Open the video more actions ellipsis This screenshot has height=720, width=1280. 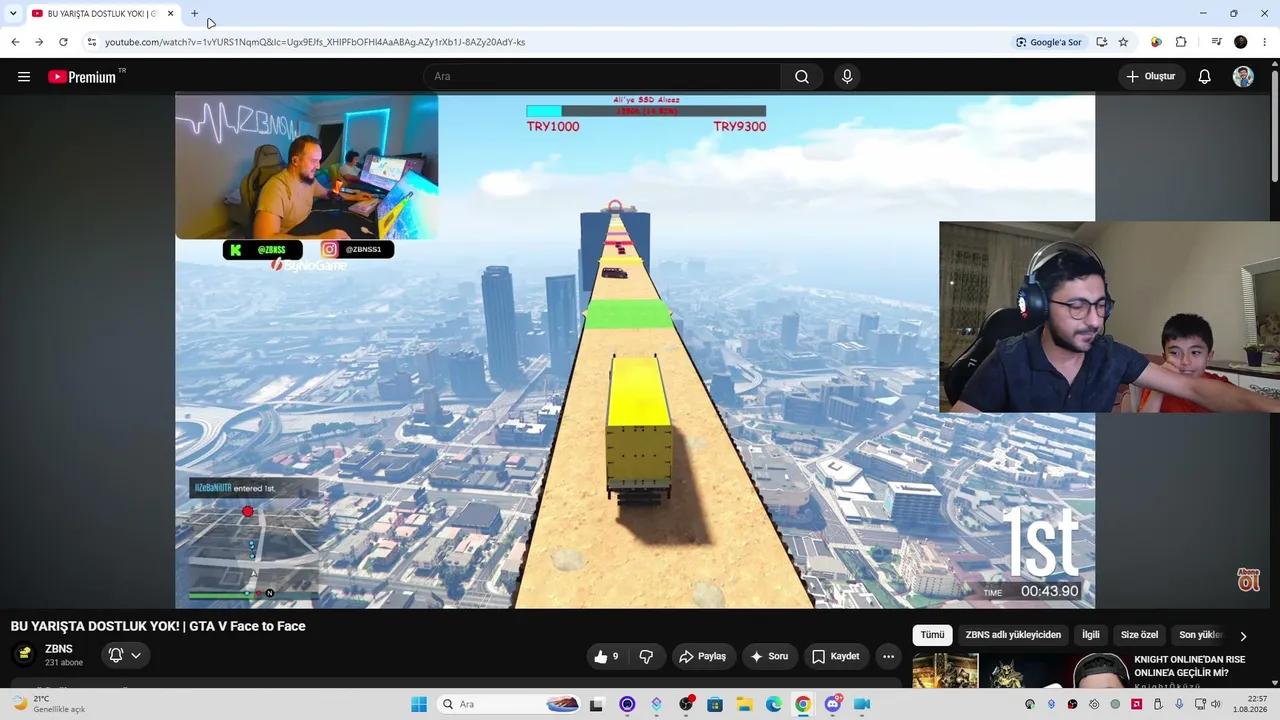888,656
